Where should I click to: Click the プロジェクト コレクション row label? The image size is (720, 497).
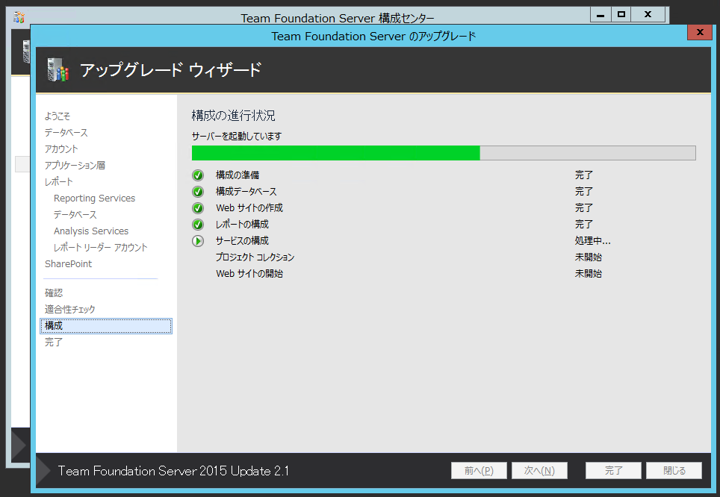pos(255,257)
